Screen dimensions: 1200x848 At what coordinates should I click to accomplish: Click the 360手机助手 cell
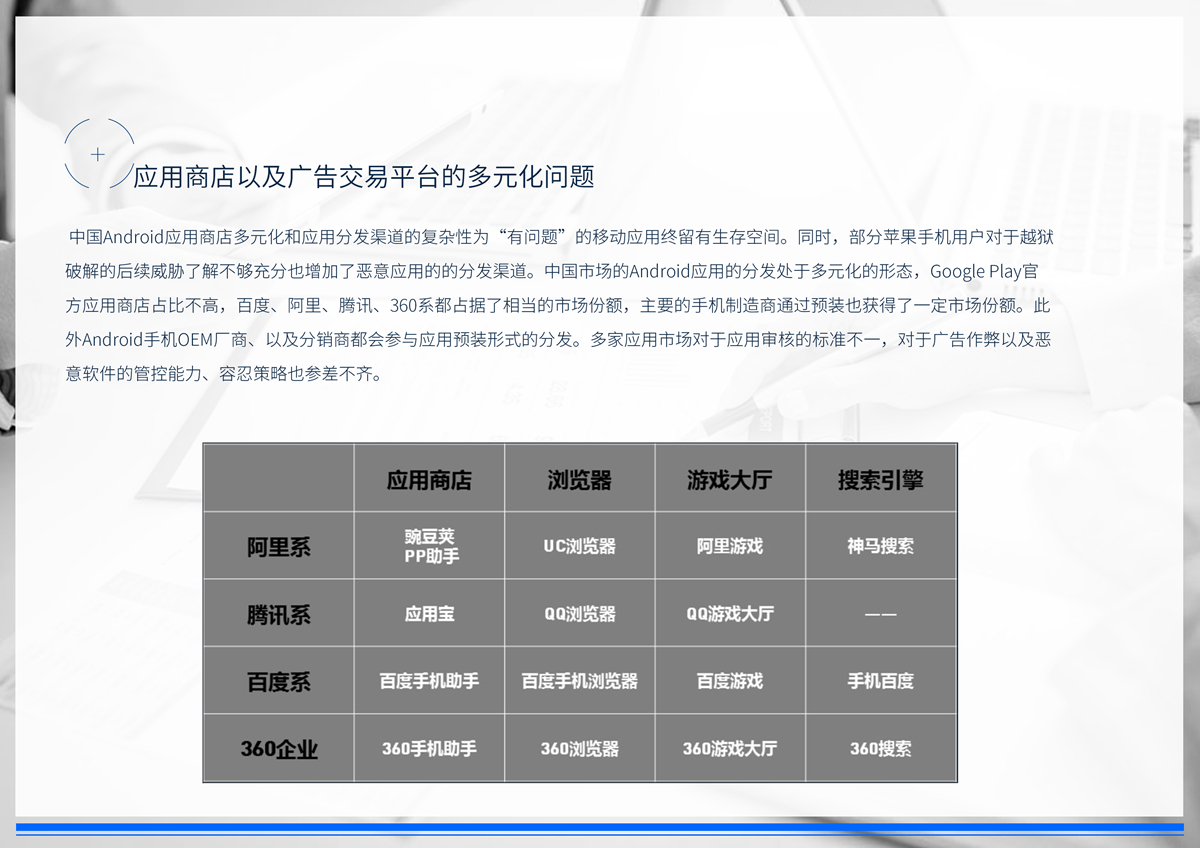tap(429, 748)
